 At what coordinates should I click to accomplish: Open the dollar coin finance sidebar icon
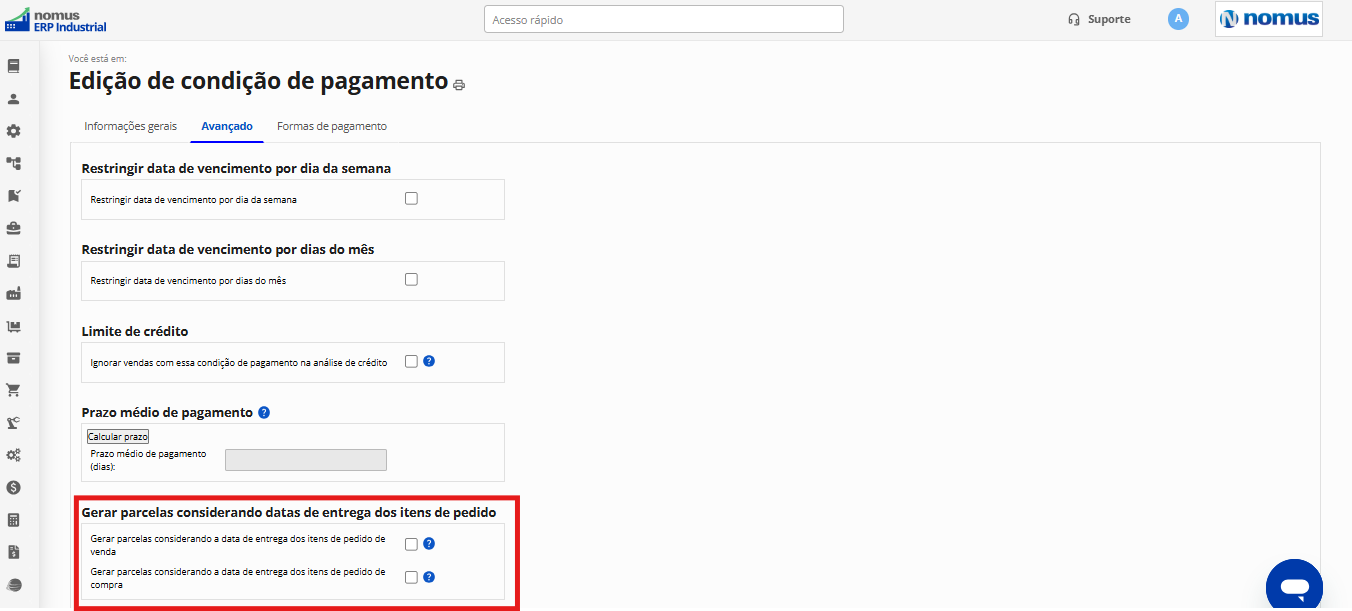pos(14,488)
